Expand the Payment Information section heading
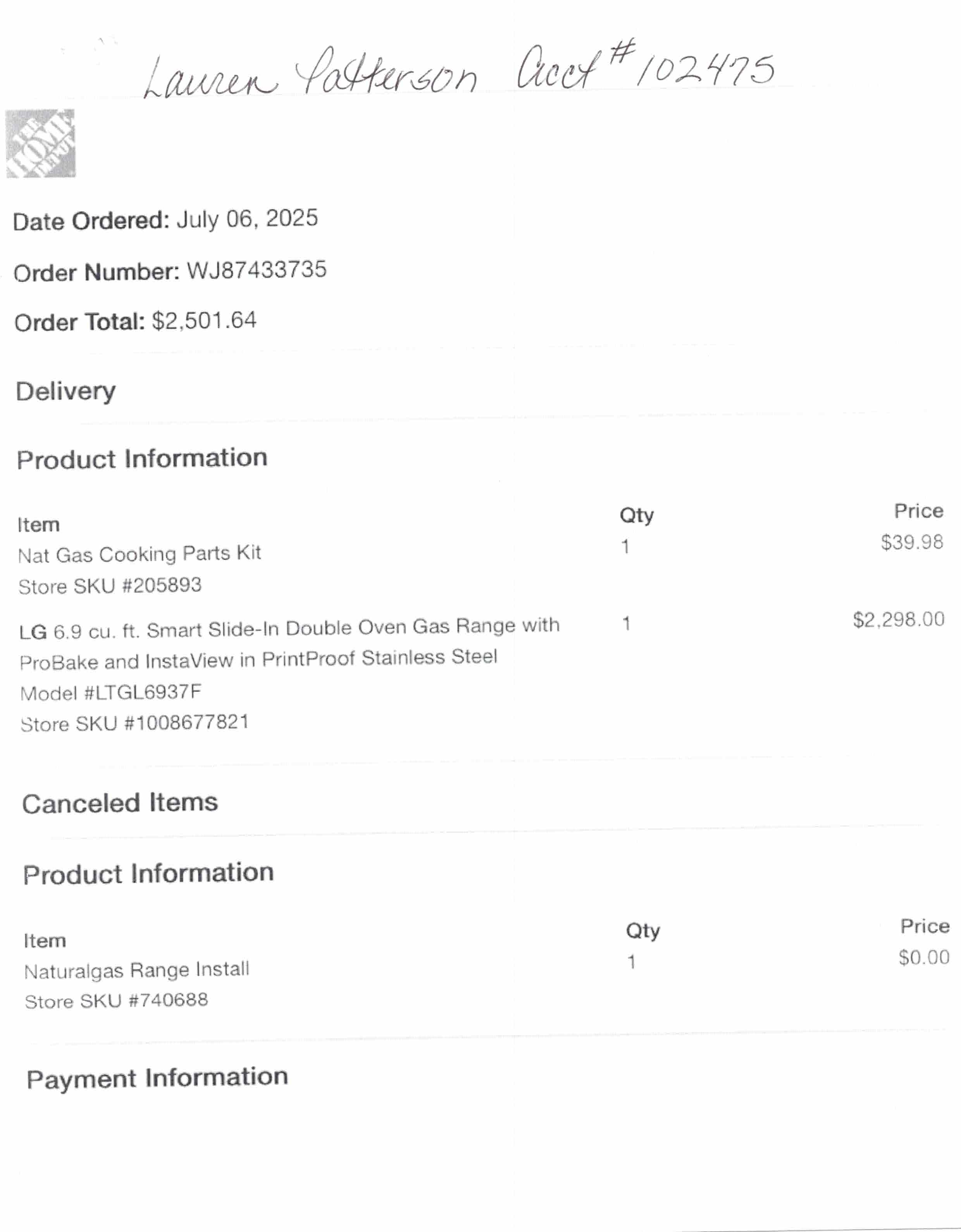961x1232 pixels. [x=157, y=1078]
